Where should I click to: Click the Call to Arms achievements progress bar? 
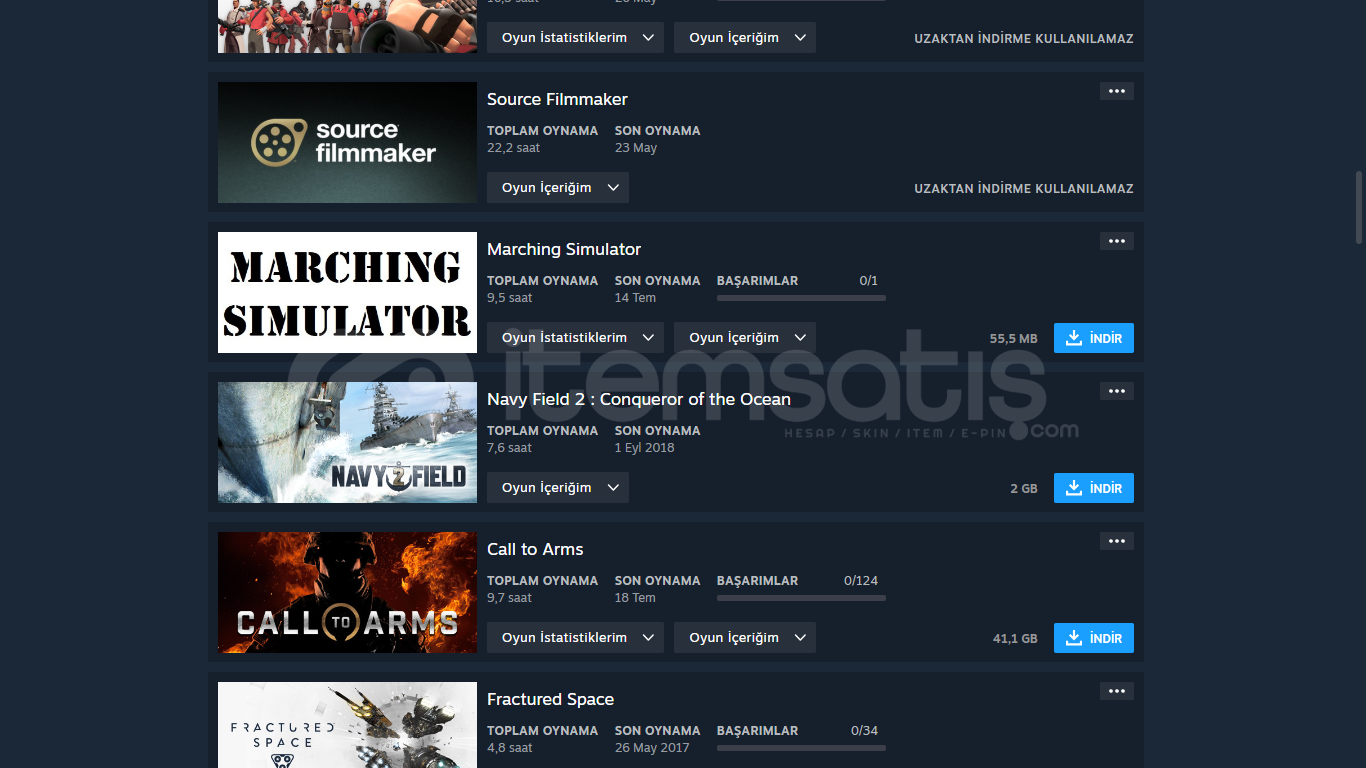click(x=801, y=598)
